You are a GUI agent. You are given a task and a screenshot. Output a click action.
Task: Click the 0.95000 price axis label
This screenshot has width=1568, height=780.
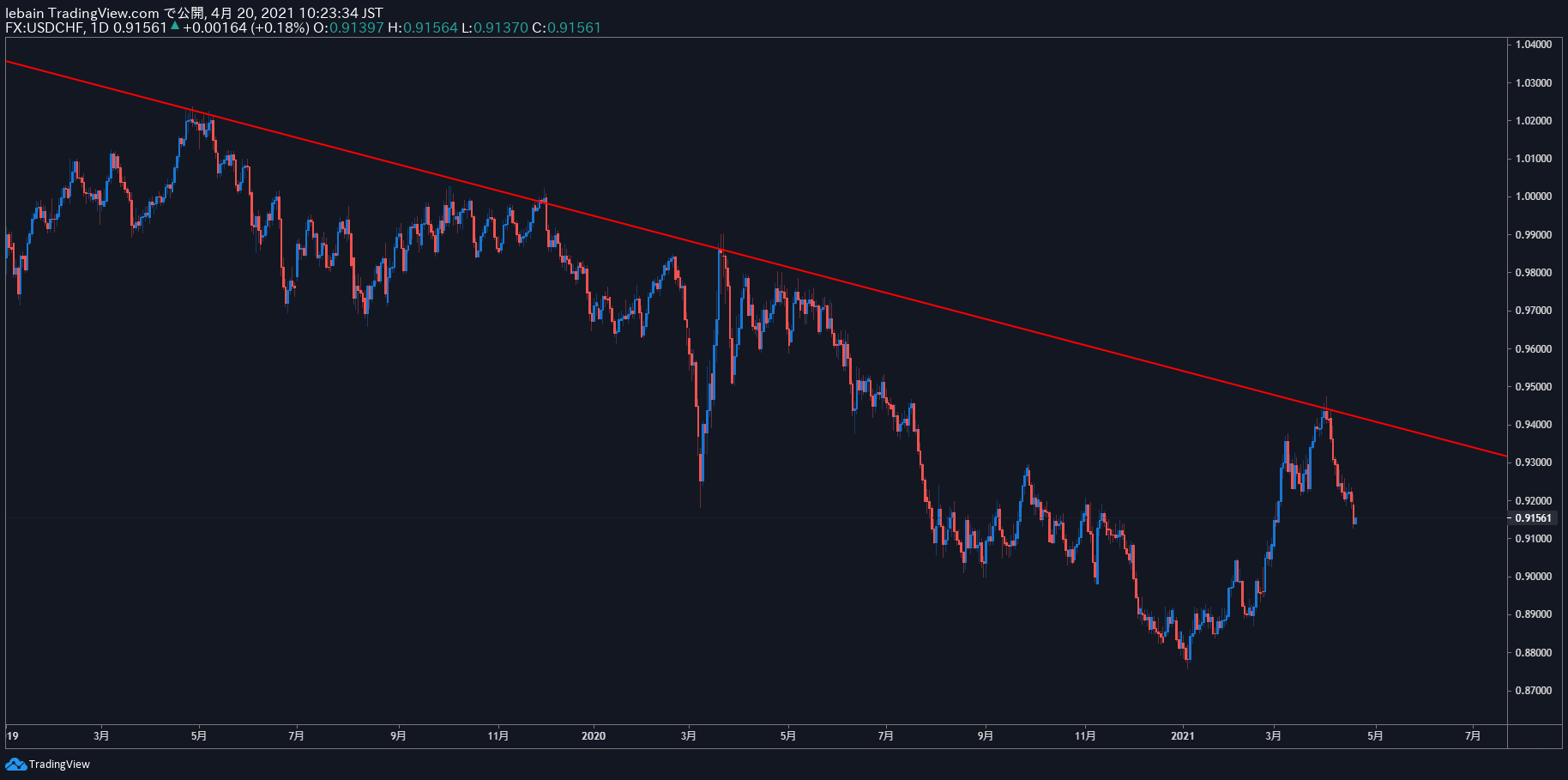(1534, 387)
